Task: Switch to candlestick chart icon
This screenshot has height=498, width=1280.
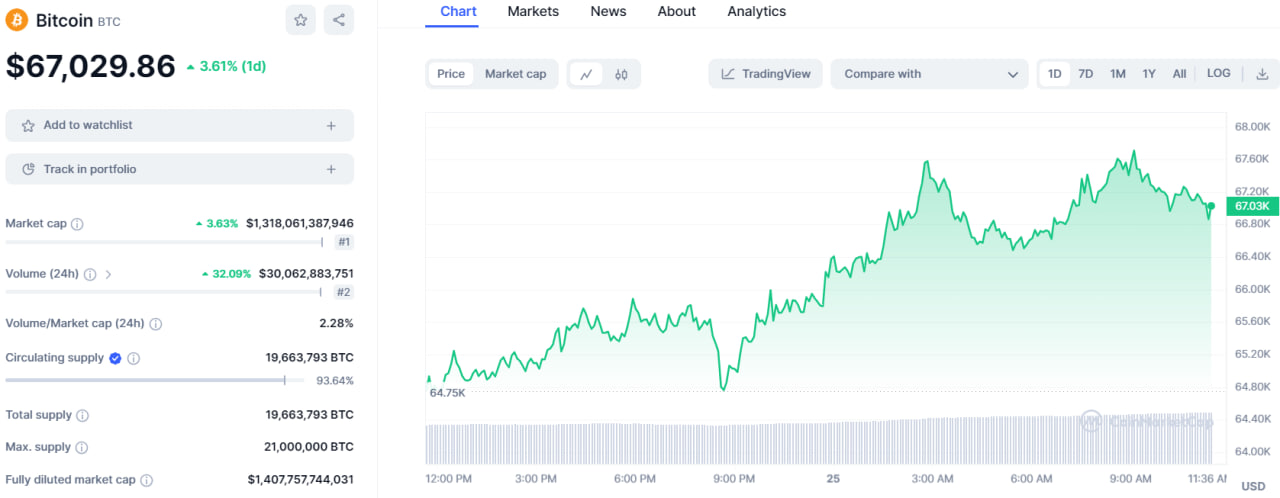Action: point(621,74)
